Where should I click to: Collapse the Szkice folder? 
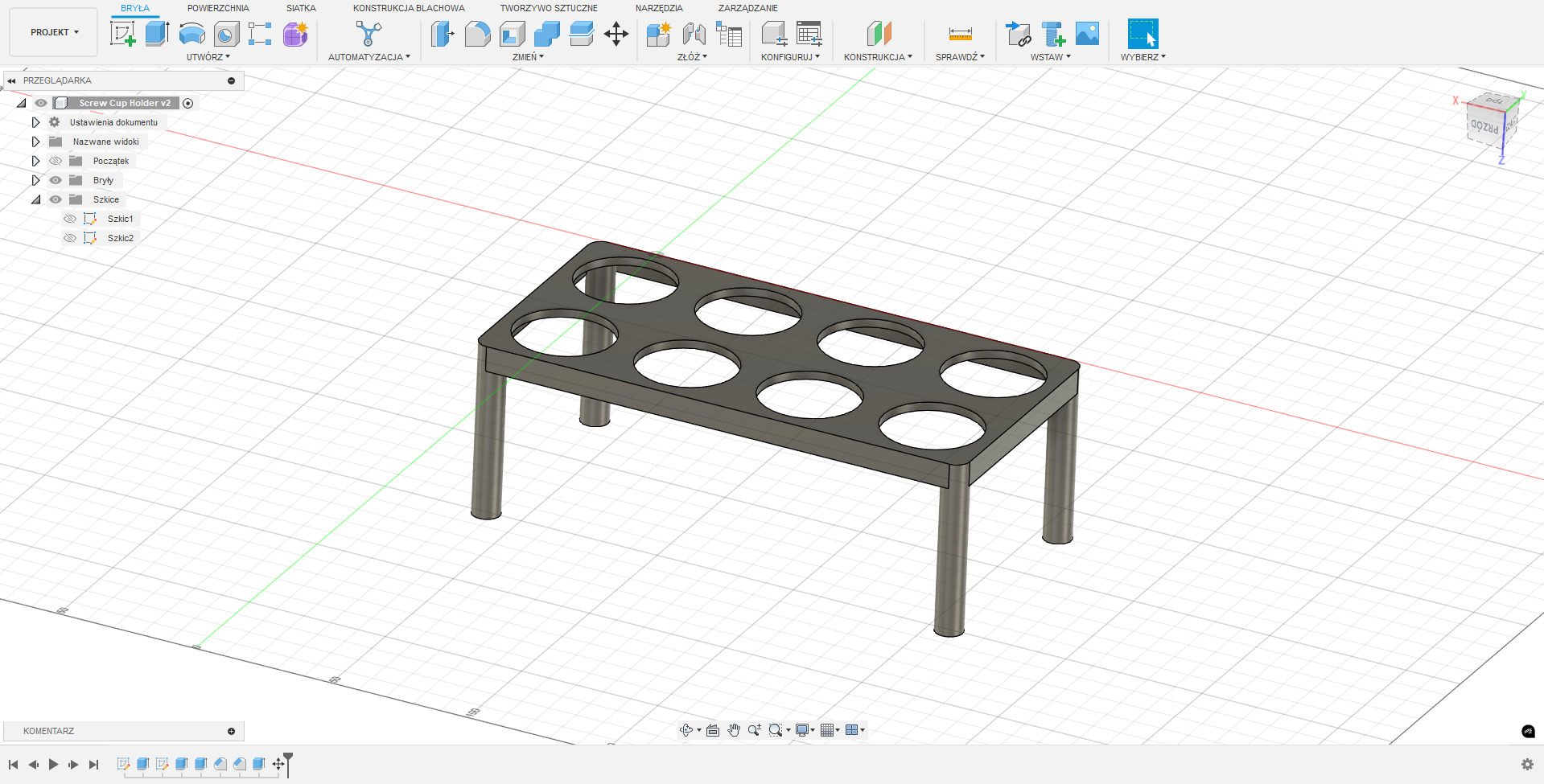(35, 199)
